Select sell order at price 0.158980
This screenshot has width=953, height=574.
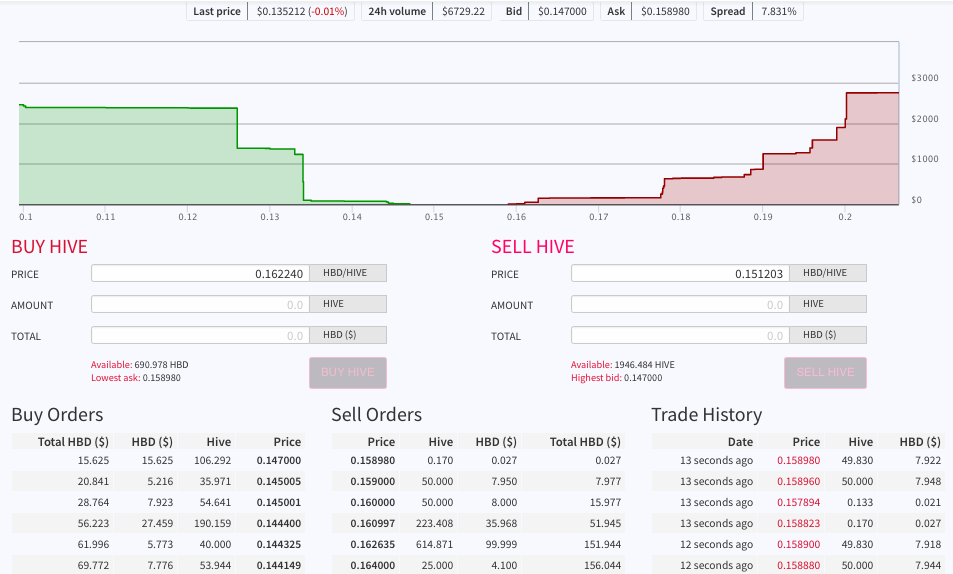click(x=478, y=460)
